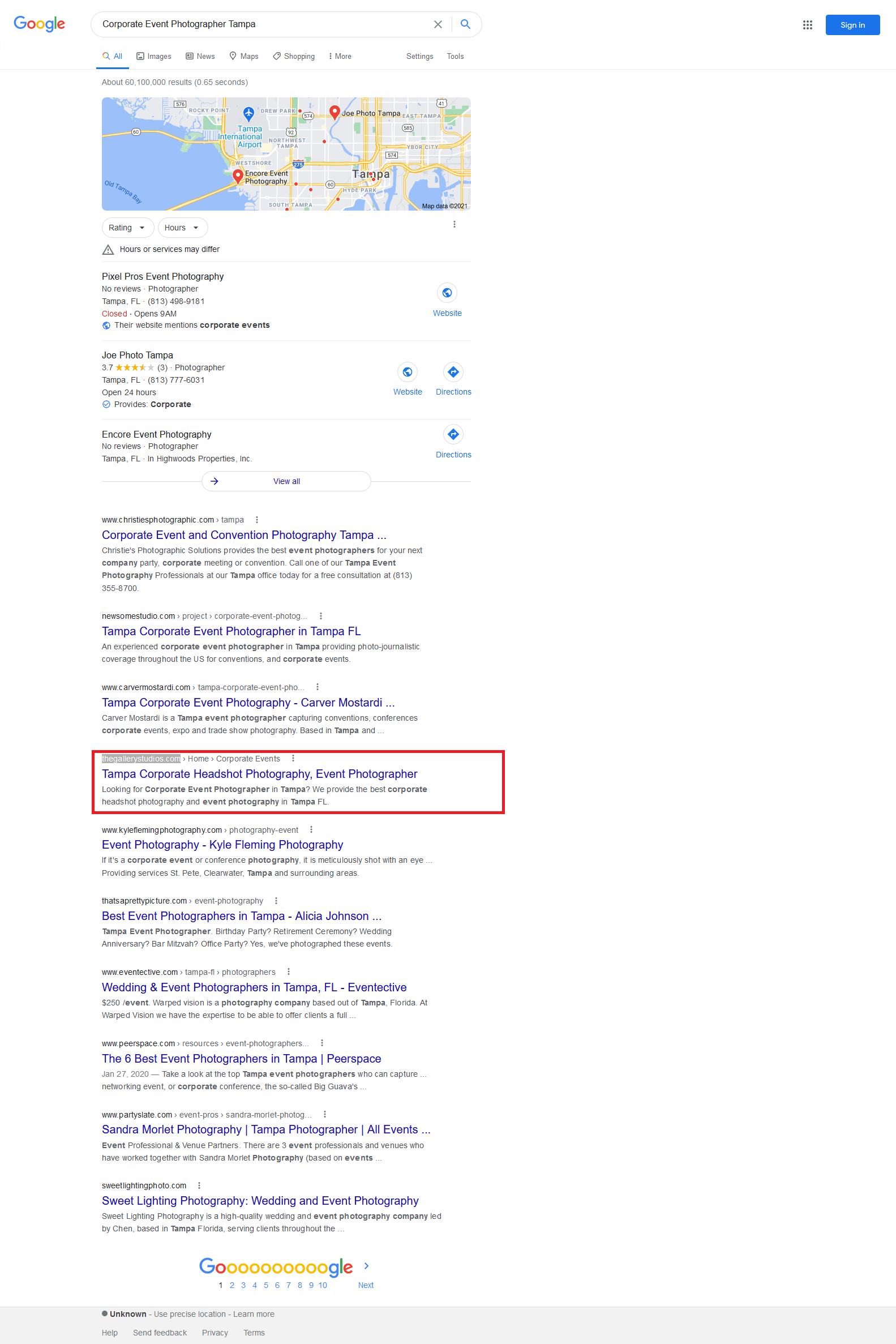Viewport: 896px width, 1344px height.
Task: Open the Tools search menu
Action: [455, 57]
